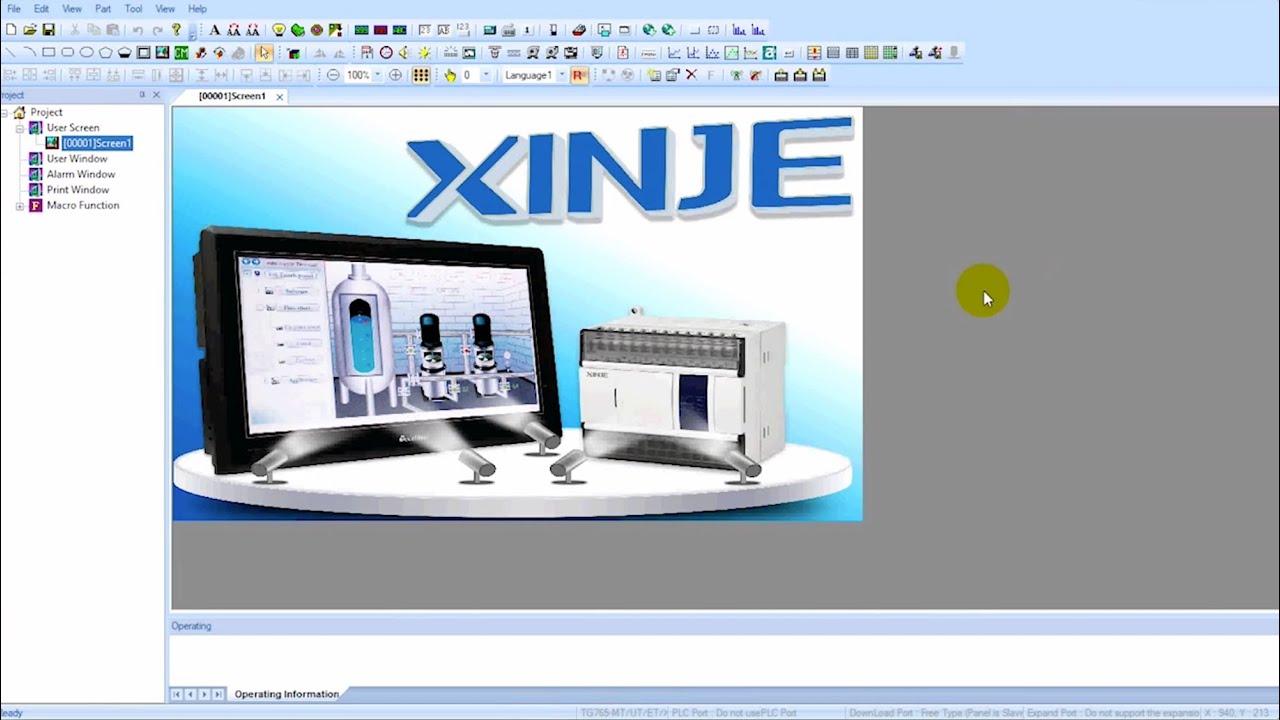Go to last tab using tab-scroll arrow
1280x720 pixels.
click(x=218, y=694)
